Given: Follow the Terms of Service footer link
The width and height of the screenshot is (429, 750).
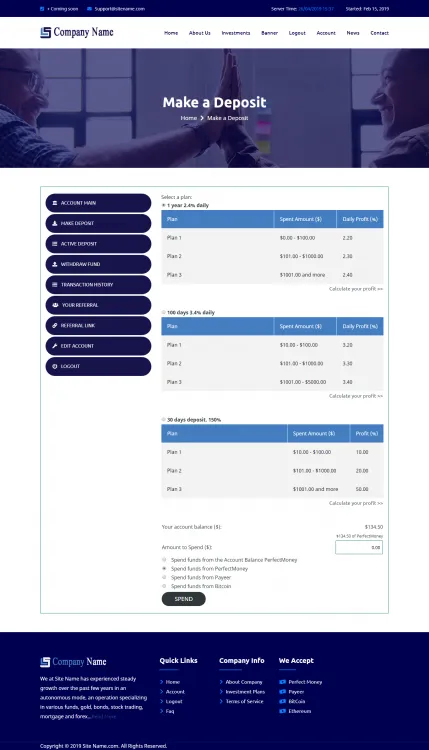Looking at the screenshot, I should (x=244, y=701).
